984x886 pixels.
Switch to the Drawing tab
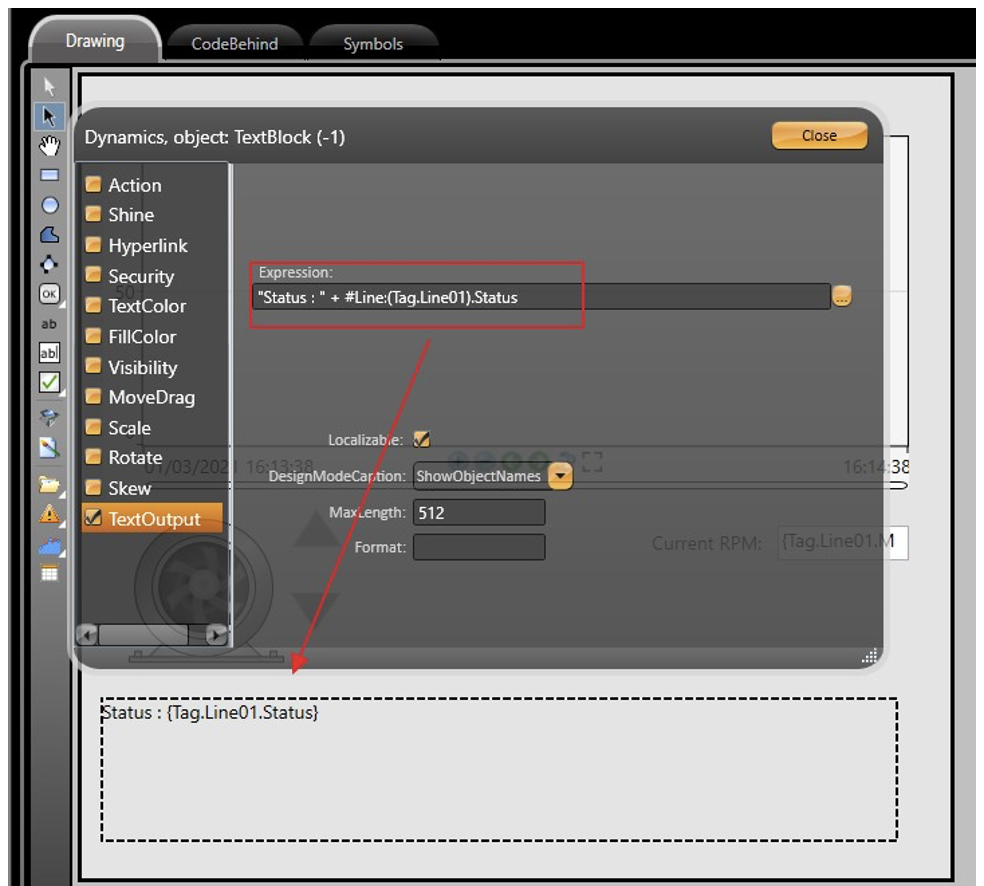(95, 41)
